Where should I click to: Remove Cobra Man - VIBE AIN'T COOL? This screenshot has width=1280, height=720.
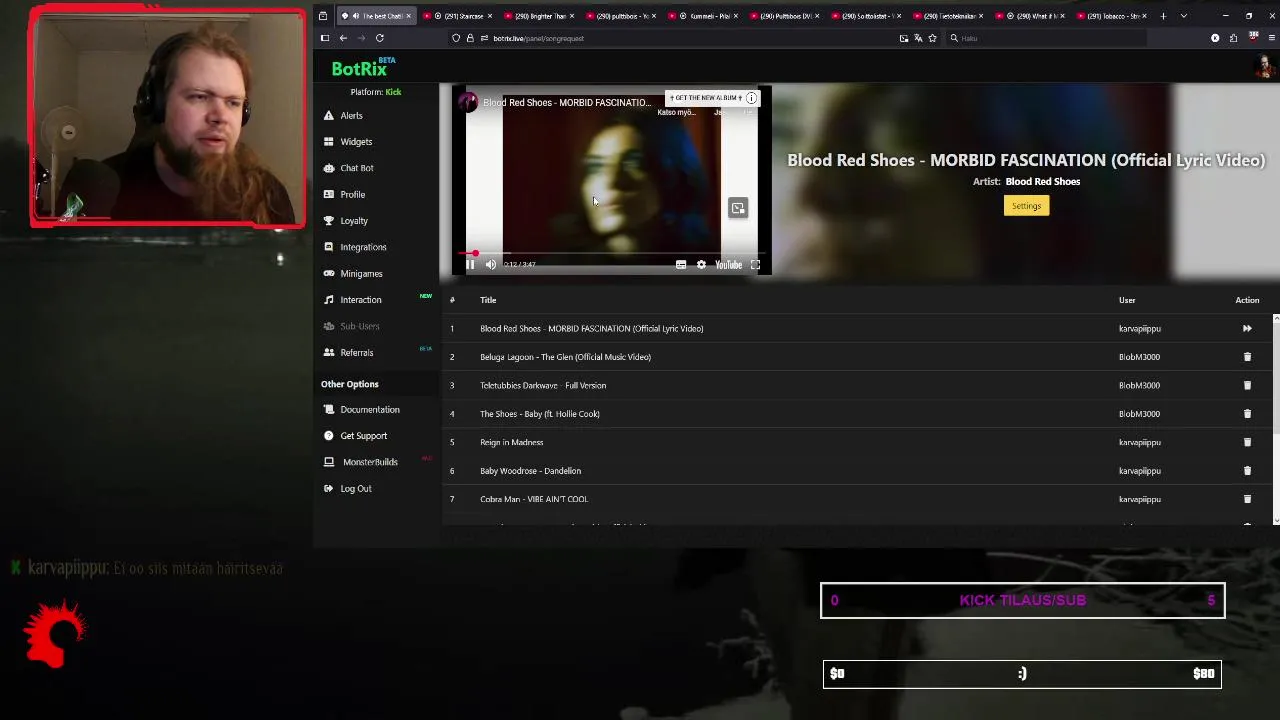point(1247,499)
